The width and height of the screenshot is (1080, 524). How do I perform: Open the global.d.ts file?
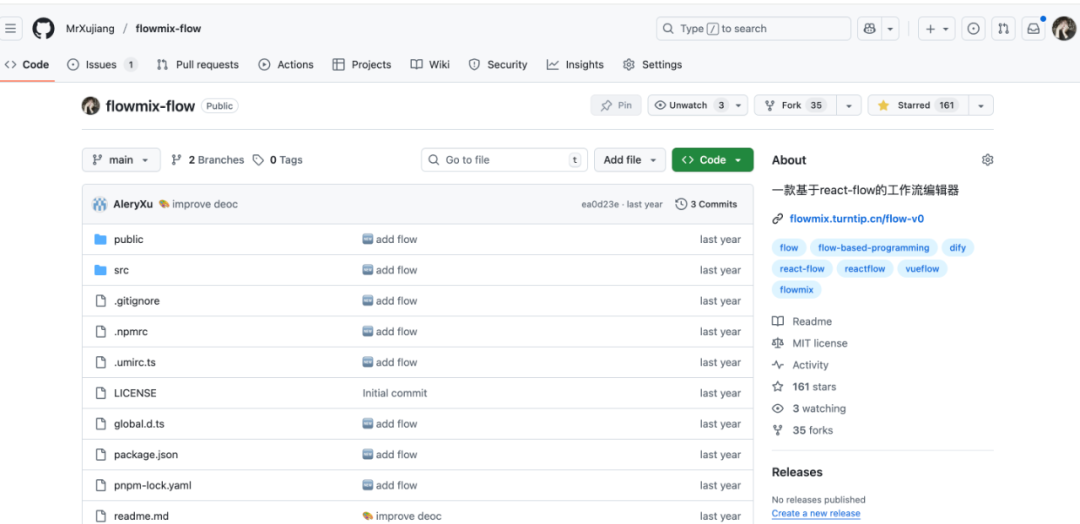click(x=139, y=424)
